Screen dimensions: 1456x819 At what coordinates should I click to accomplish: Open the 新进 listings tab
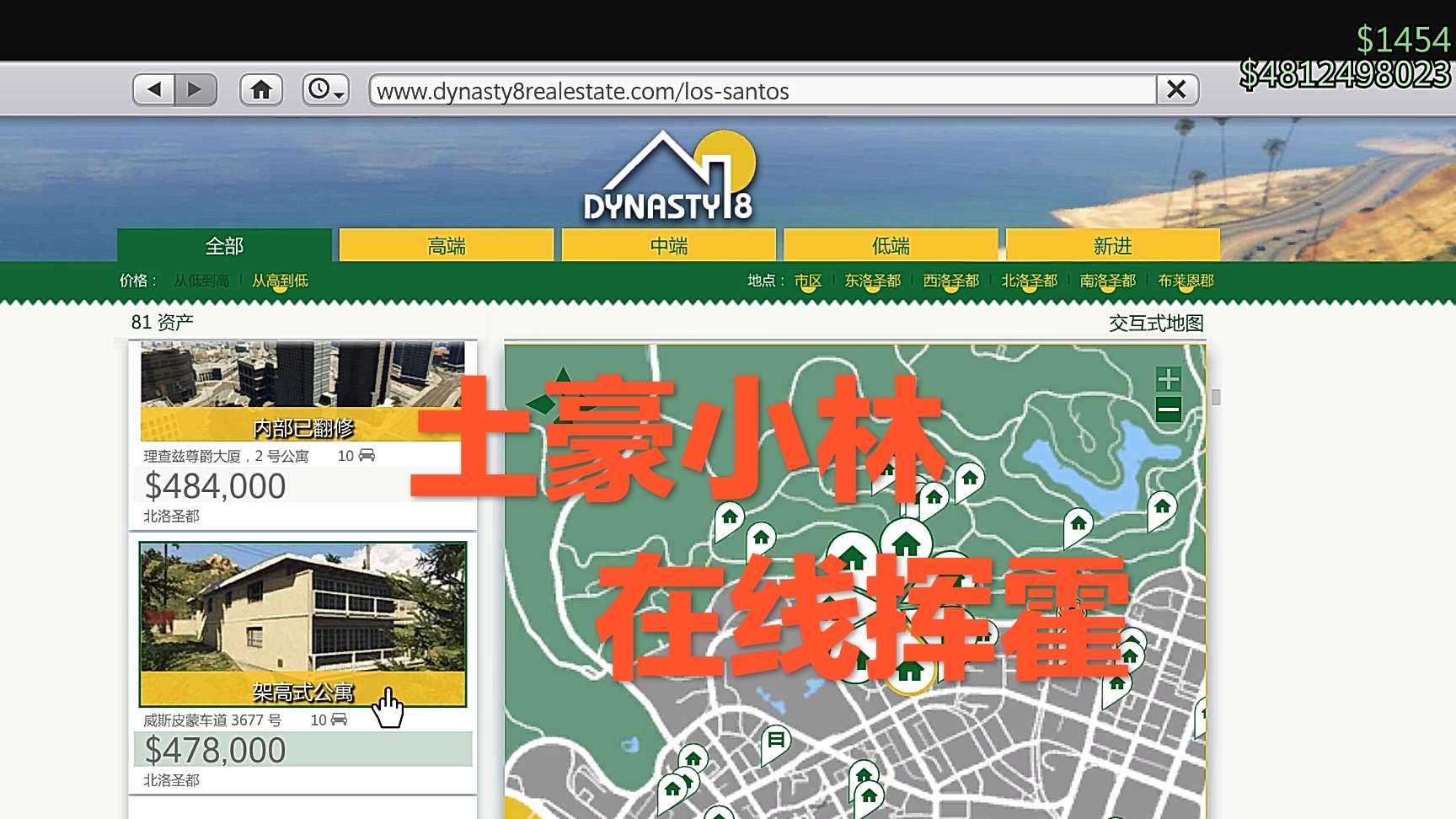point(1112,246)
